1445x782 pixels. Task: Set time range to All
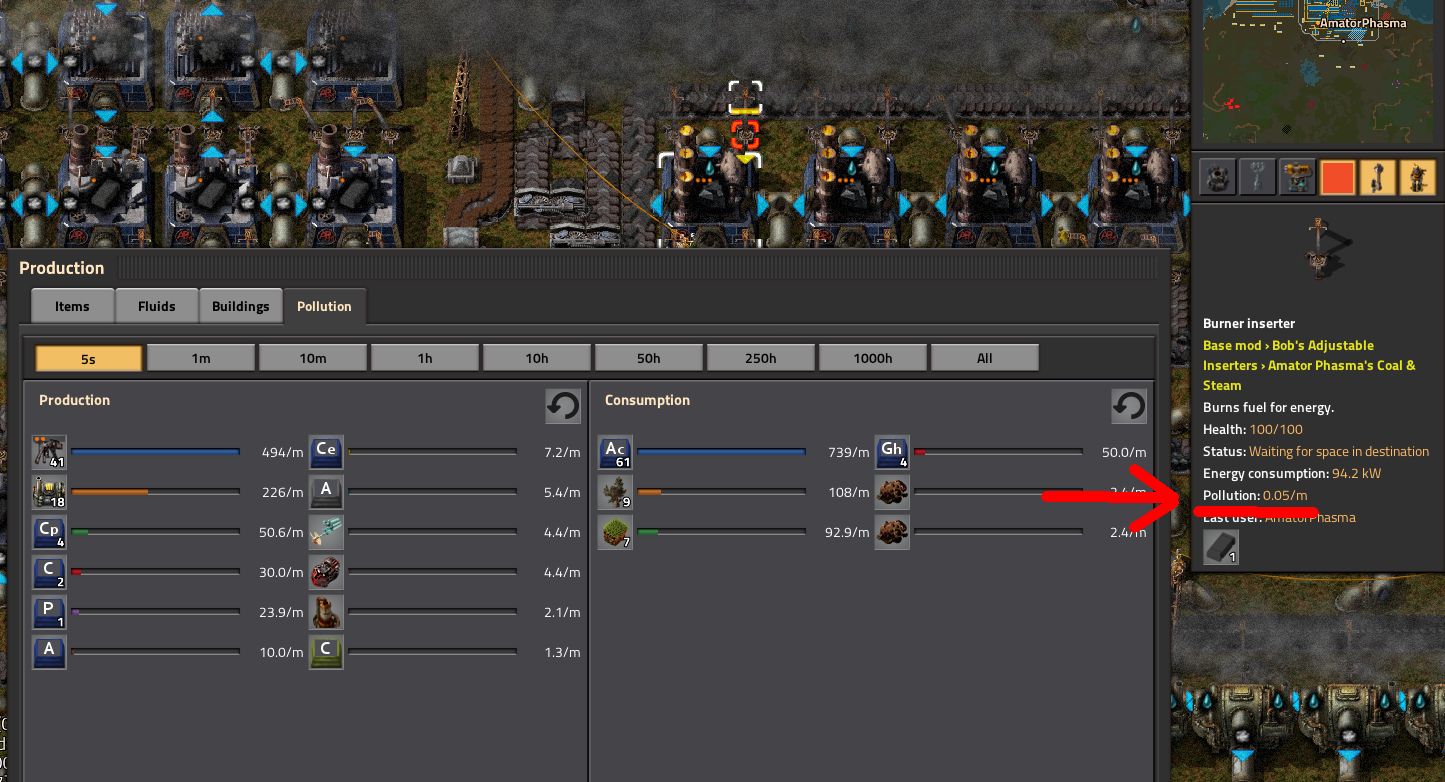[x=984, y=358]
